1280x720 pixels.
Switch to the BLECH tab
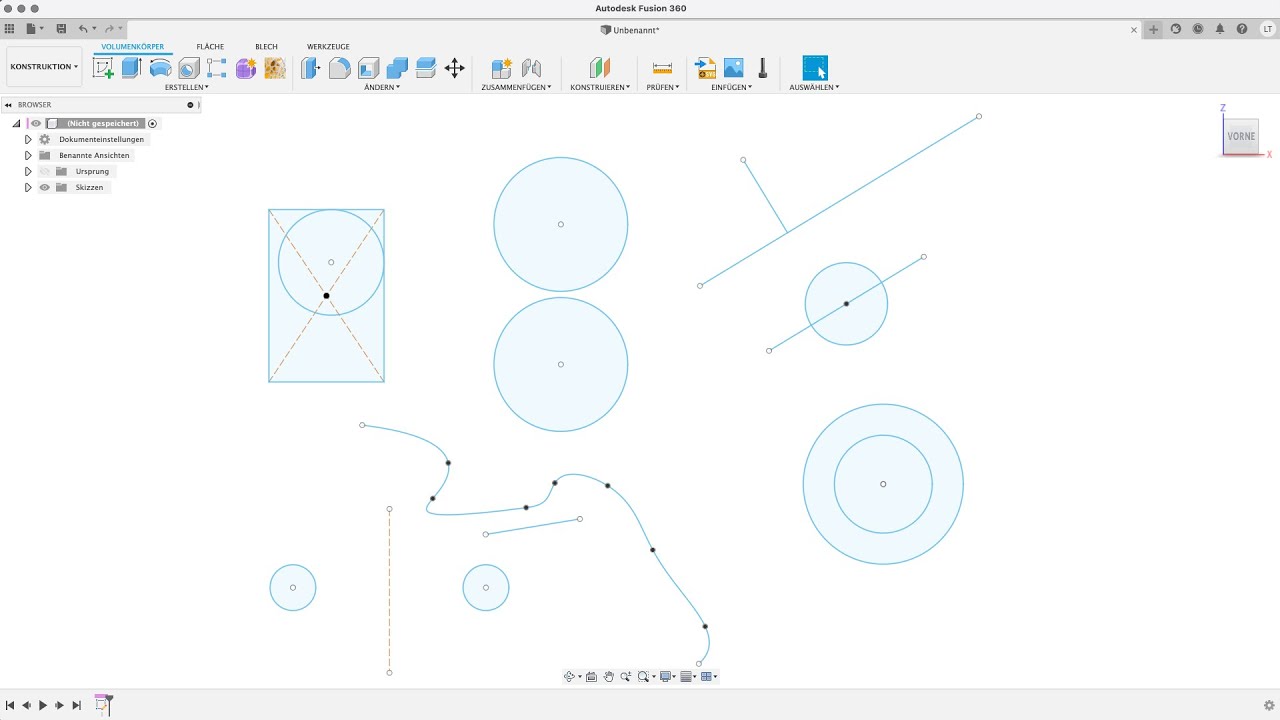(266, 47)
